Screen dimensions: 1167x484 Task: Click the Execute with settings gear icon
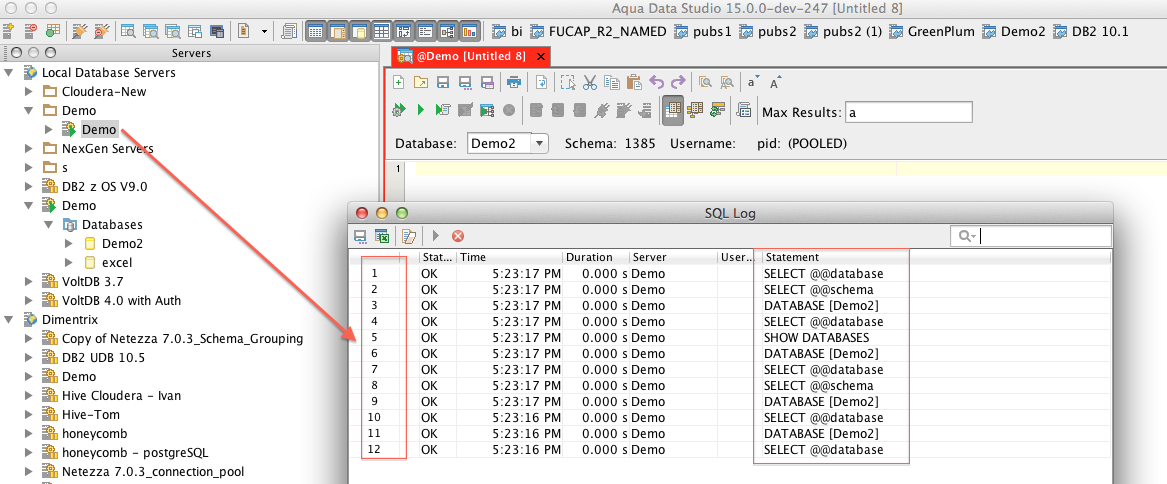[399, 110]
